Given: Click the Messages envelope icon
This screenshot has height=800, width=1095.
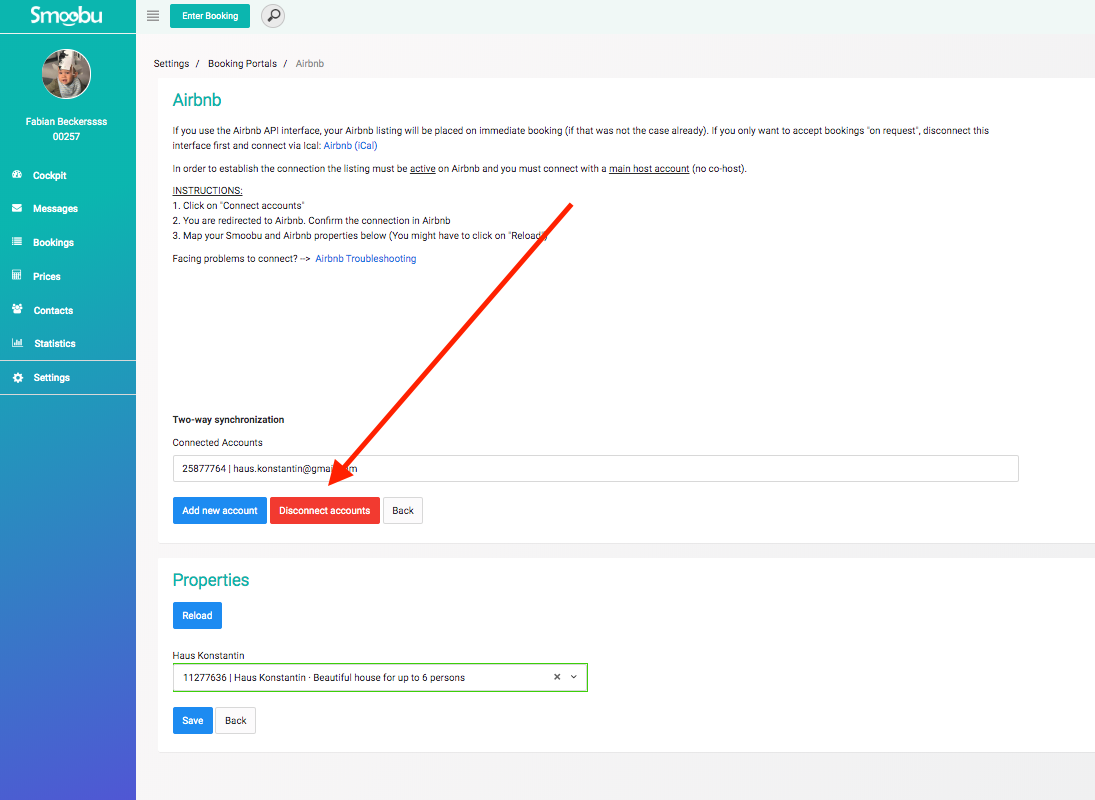Looking at the screenshot, I should (17, 208).
